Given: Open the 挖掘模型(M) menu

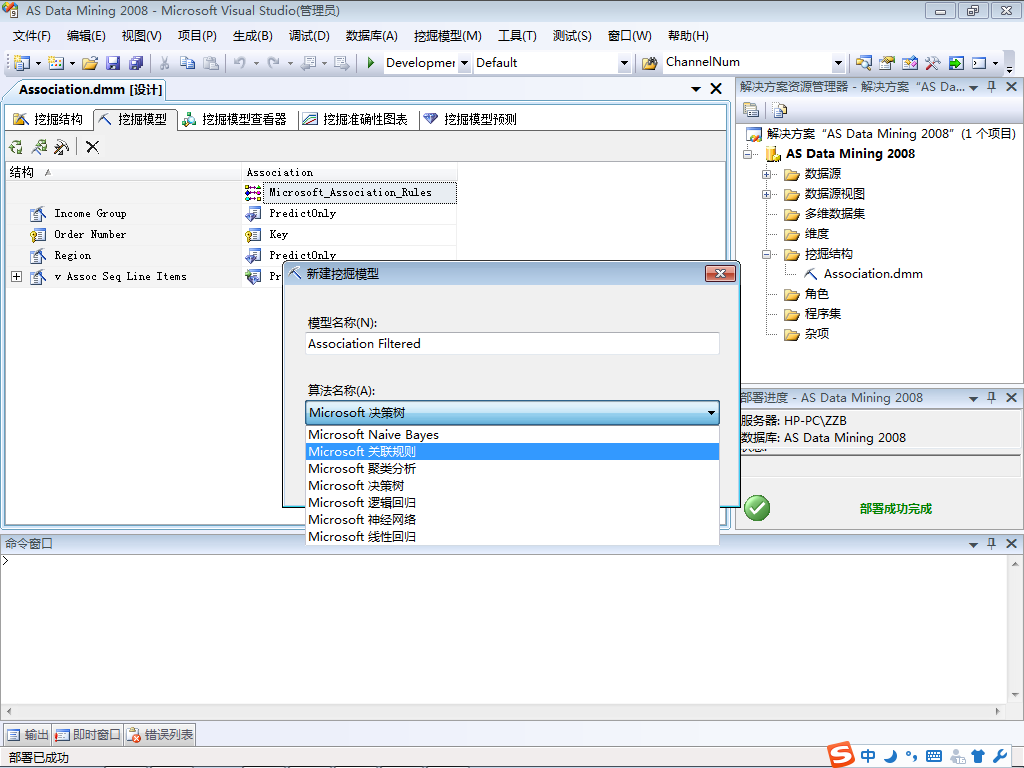Looking at the screenshot, I should click(x=447, y=36).
